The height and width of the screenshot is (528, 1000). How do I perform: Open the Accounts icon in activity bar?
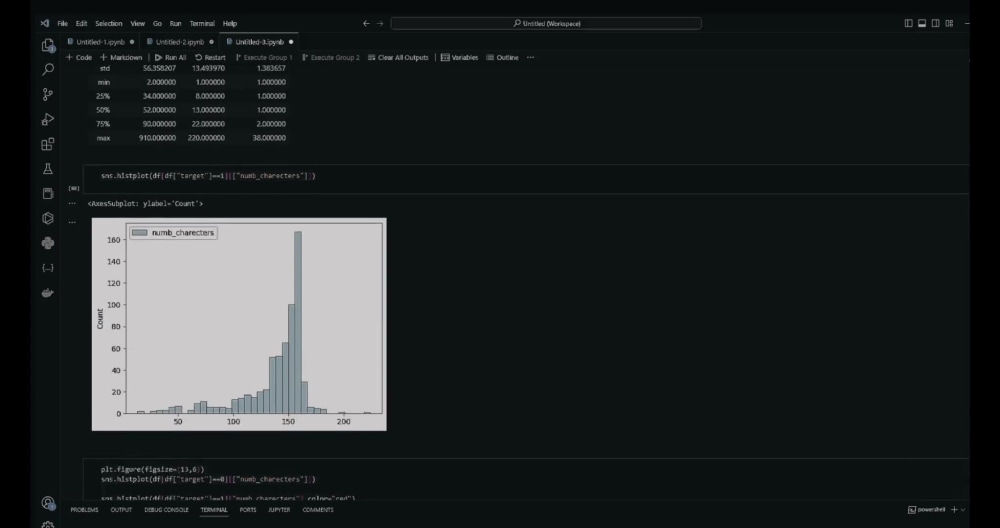click(x=48, y=502)
